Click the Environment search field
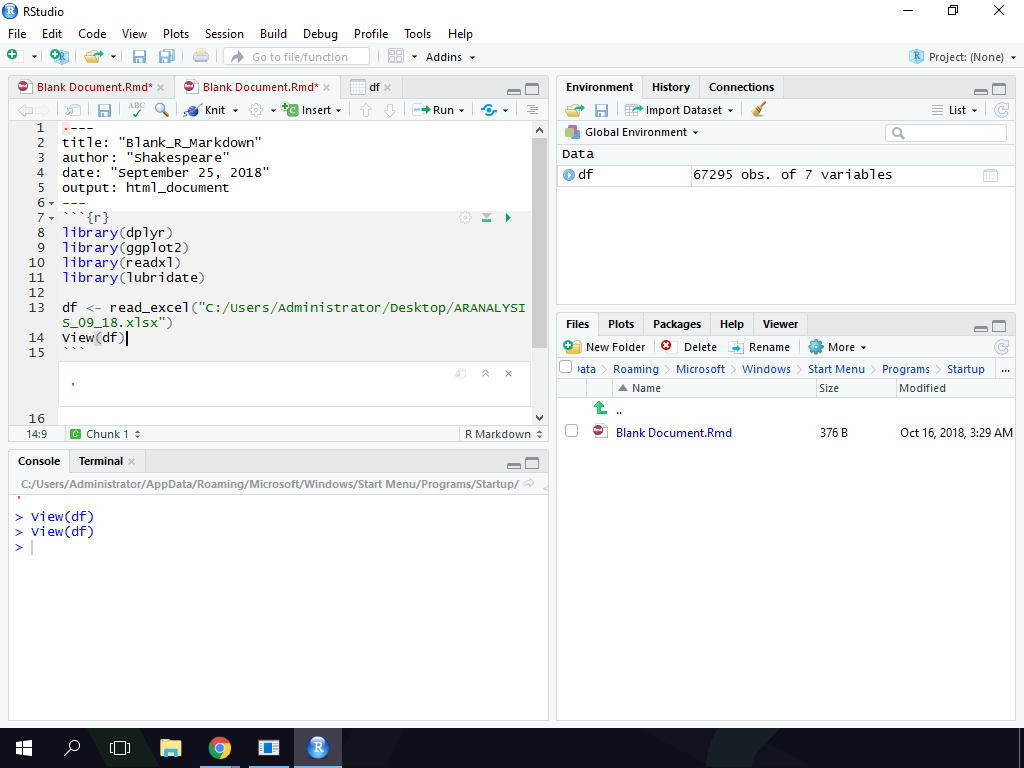Screen dimensions: 1024x768 (946, 133)
